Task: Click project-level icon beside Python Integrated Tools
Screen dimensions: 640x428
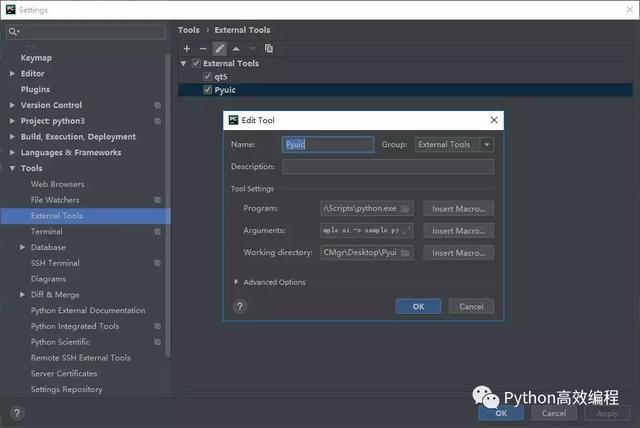Action: click(x=157, y=326)
